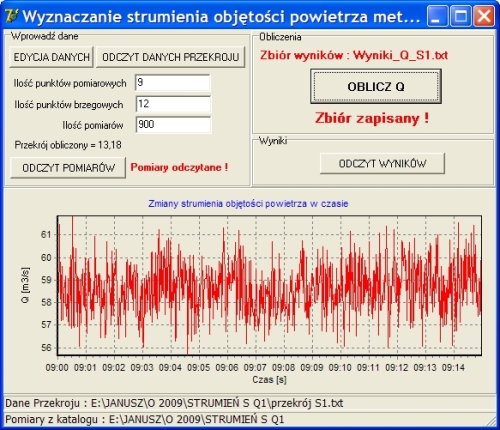Click the Q [m3/s] axis label

pos(25,285)
